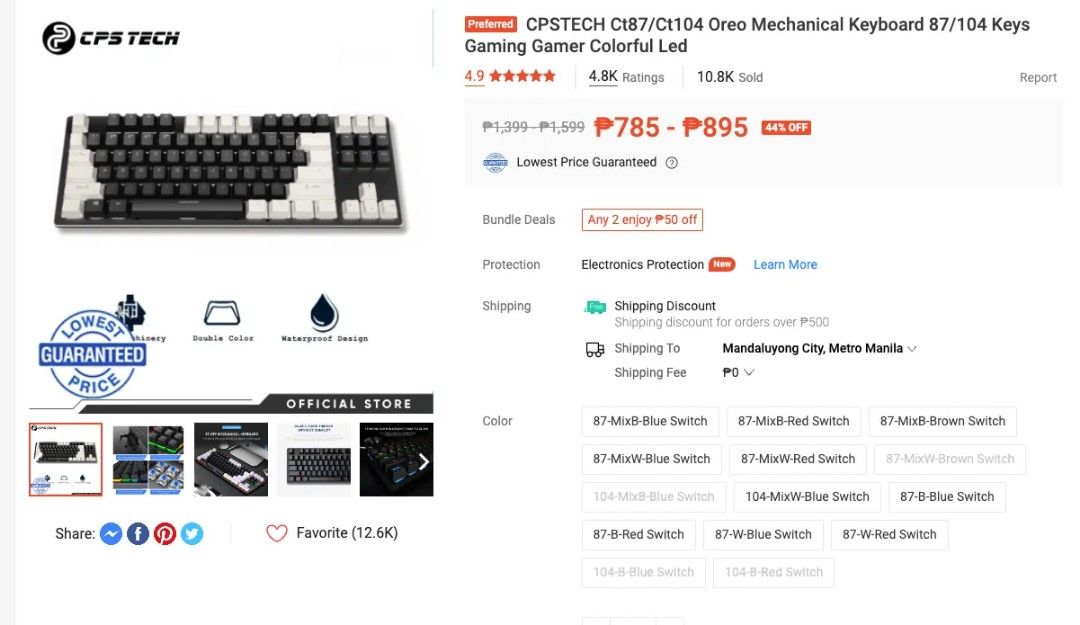Share the product via Messenger icon
Image resolution: width=1080 pixels, height=625 pixels.
coord(111,533)
